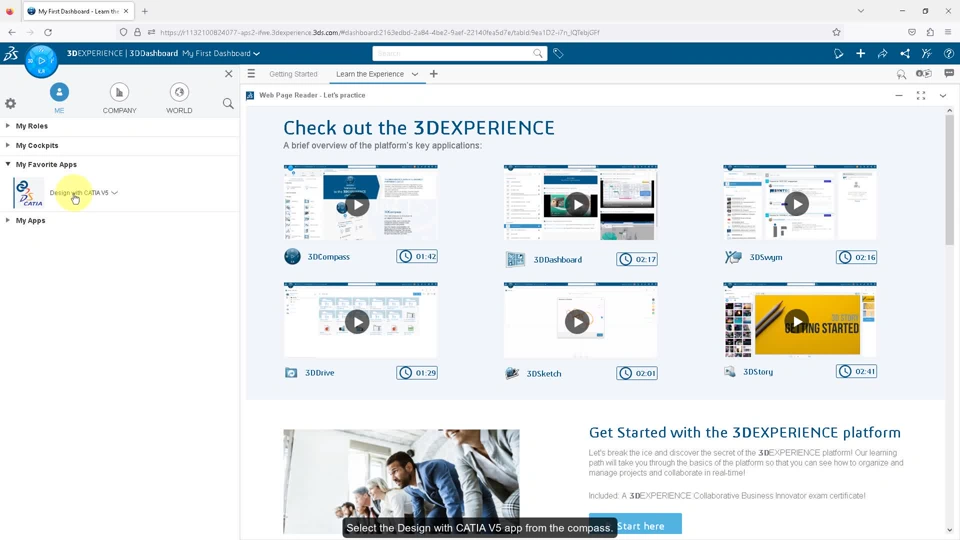Click the tag icon beside search
960x540 pixels.
[558, 53]
